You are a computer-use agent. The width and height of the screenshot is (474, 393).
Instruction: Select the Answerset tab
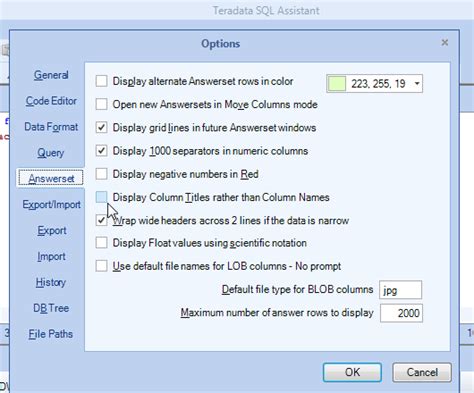click(51, 178)
